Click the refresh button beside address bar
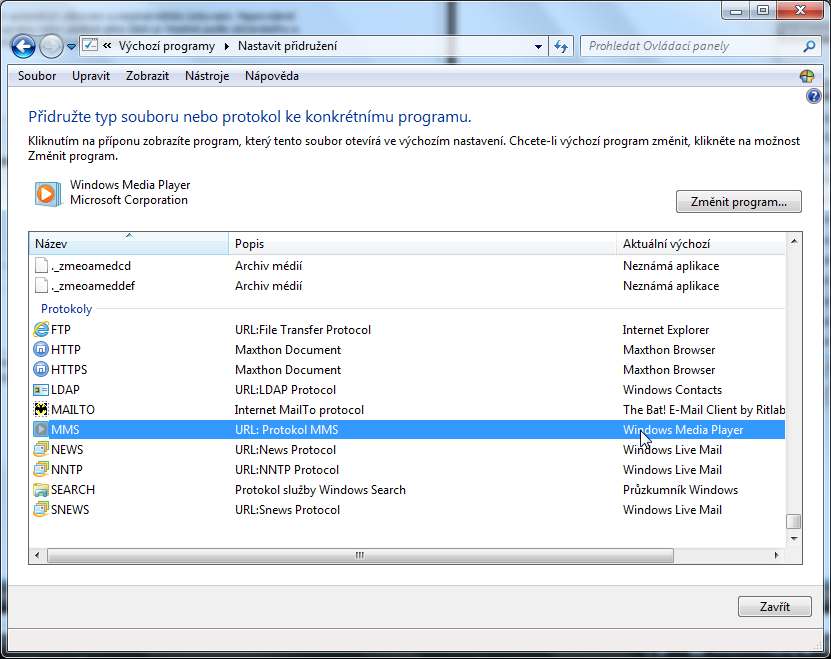The width and height of the screenshot is (831, 659). click(561, 47)
